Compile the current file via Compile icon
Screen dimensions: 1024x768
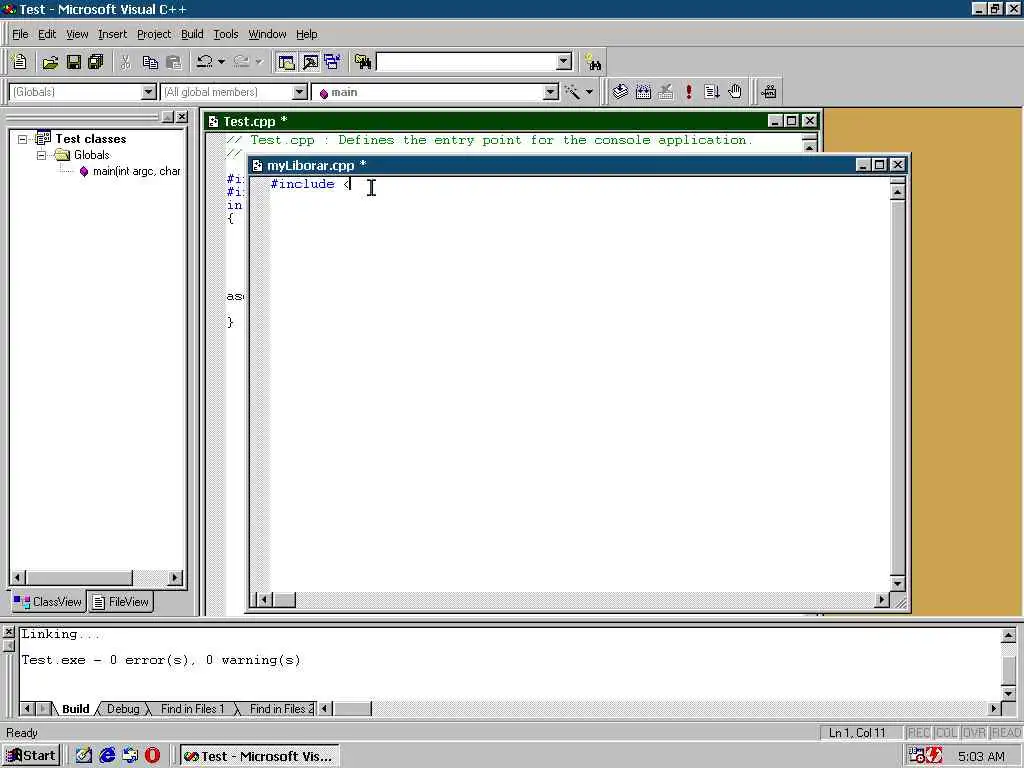[x=620, y=92]
